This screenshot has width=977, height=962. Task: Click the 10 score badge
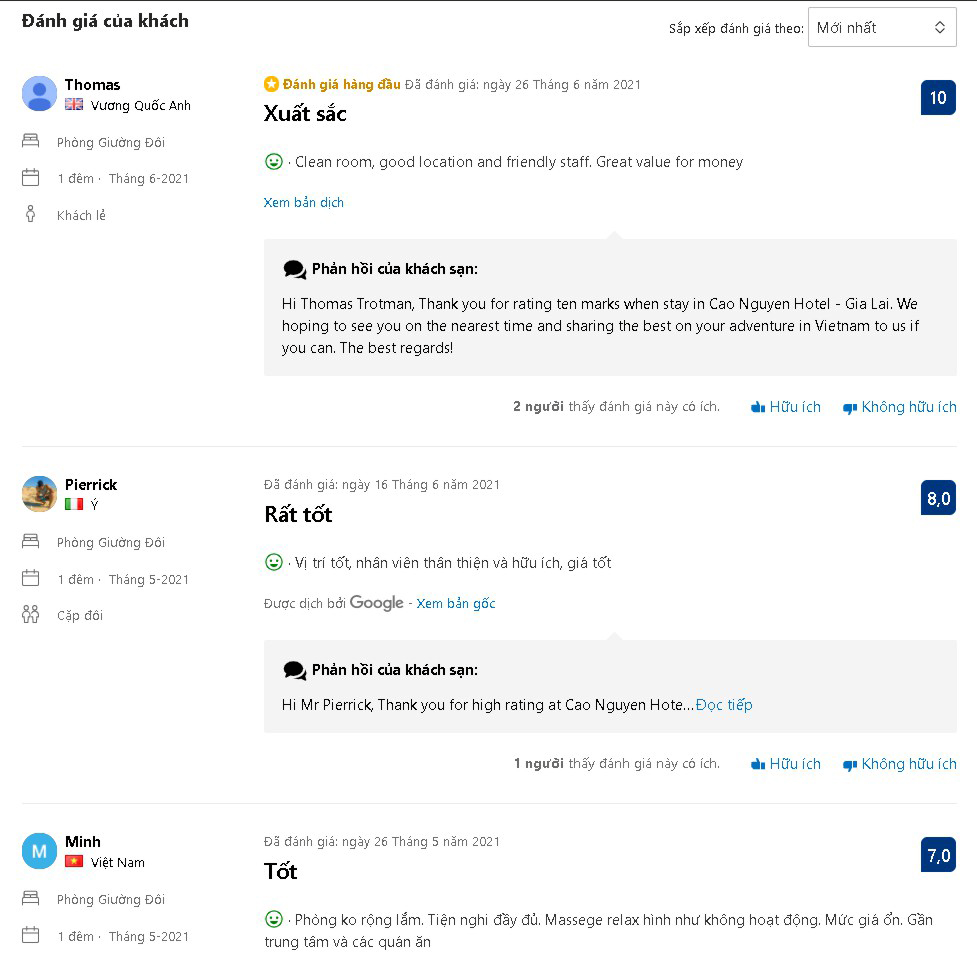pos(938,98)
